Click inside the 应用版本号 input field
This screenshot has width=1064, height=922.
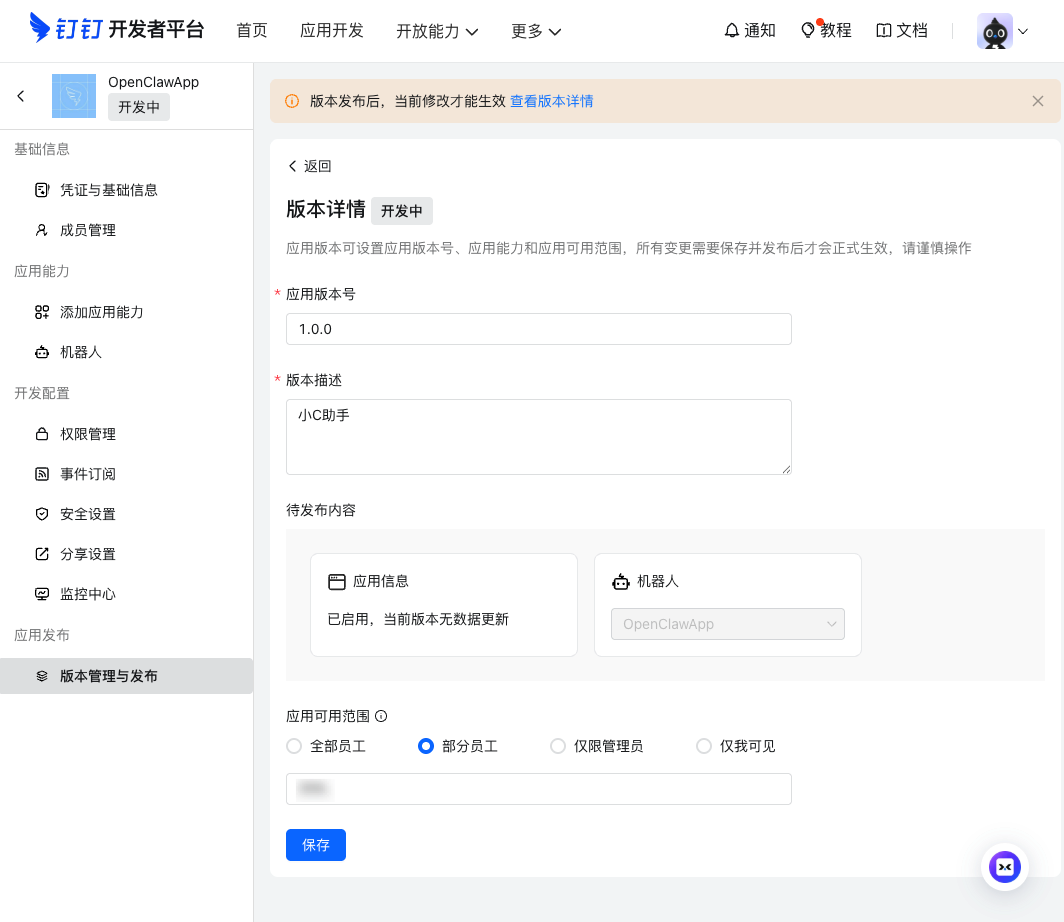[539, 329]
